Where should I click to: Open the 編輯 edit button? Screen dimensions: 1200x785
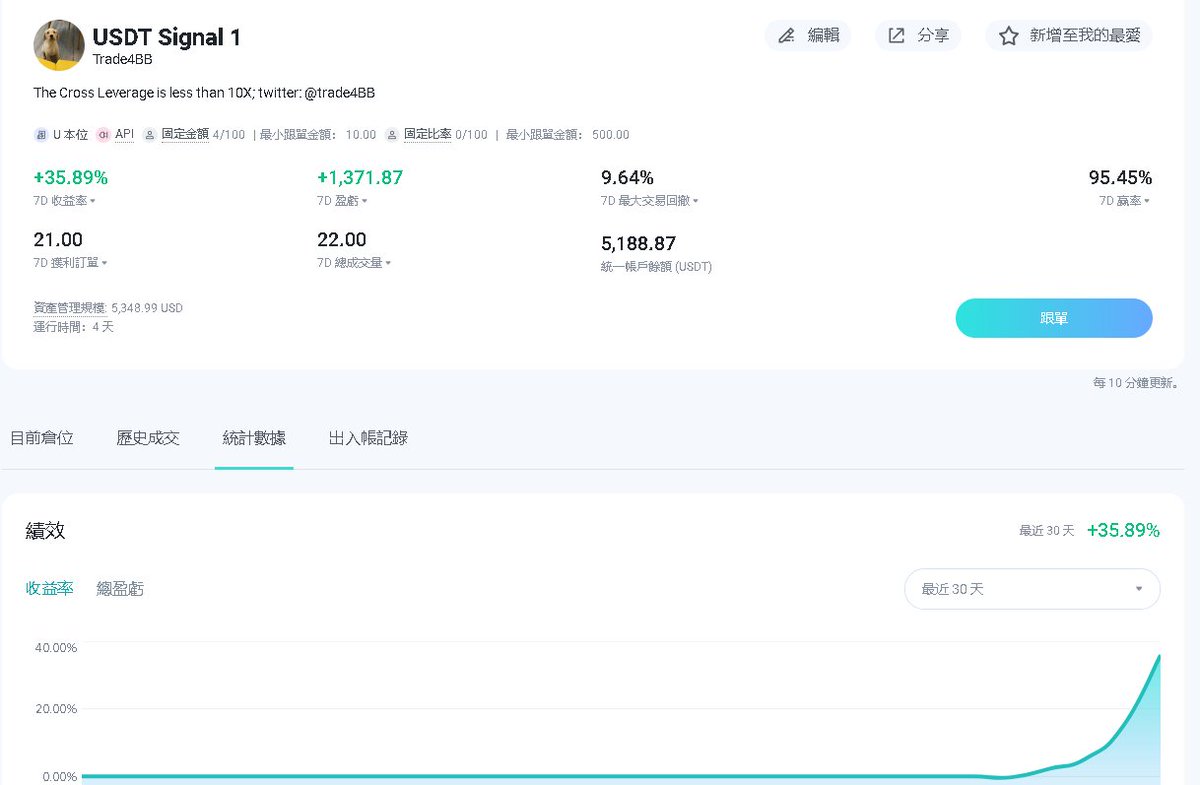pyautogui.click(x=808, y=35)
